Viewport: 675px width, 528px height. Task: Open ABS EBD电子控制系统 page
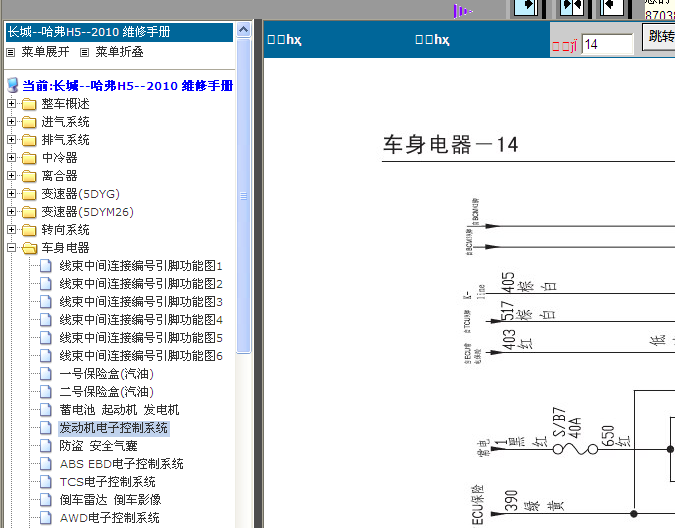[121, 464]
